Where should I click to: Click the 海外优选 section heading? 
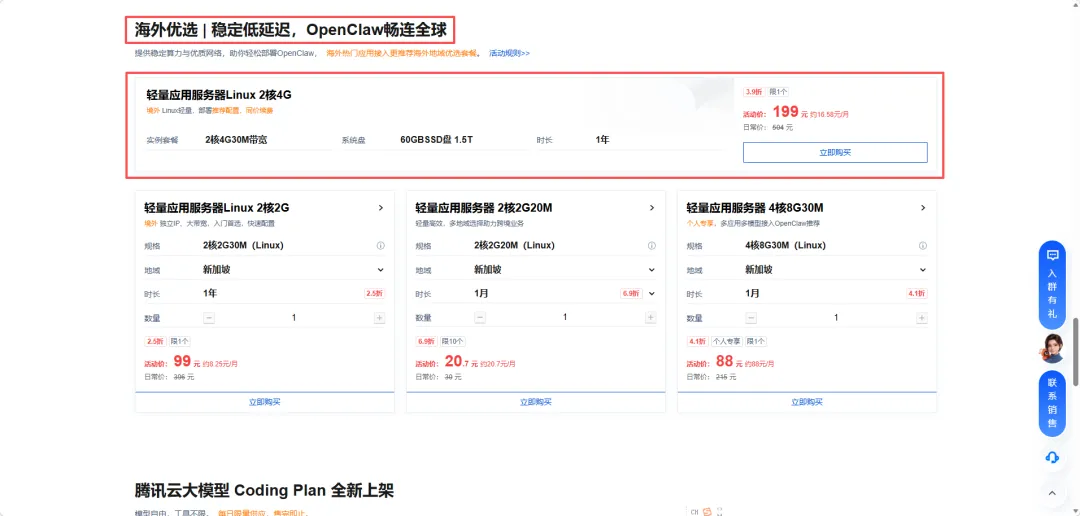click(291, 30)
